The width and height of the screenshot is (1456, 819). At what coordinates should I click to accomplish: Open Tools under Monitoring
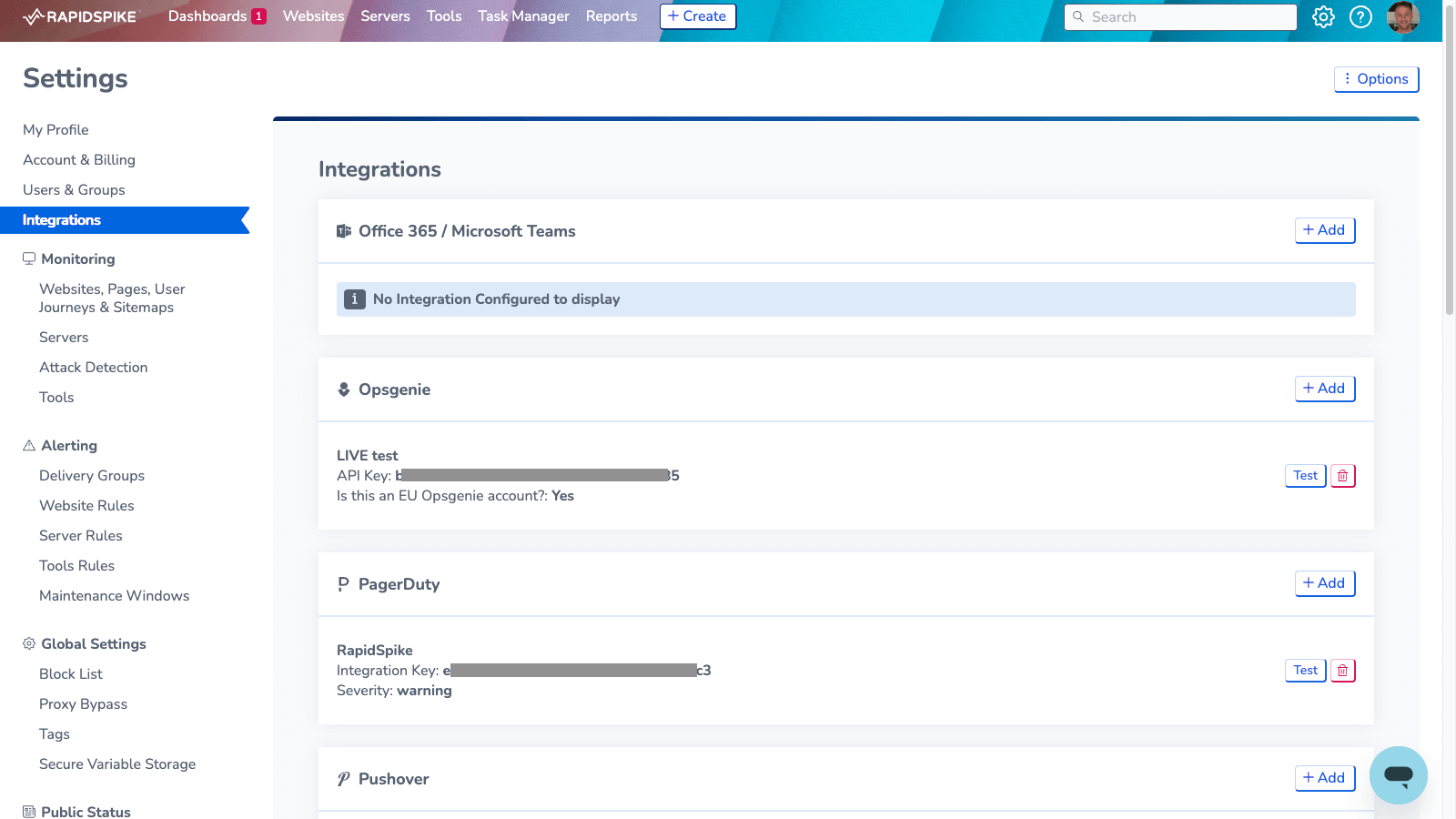tap(56, 398)
